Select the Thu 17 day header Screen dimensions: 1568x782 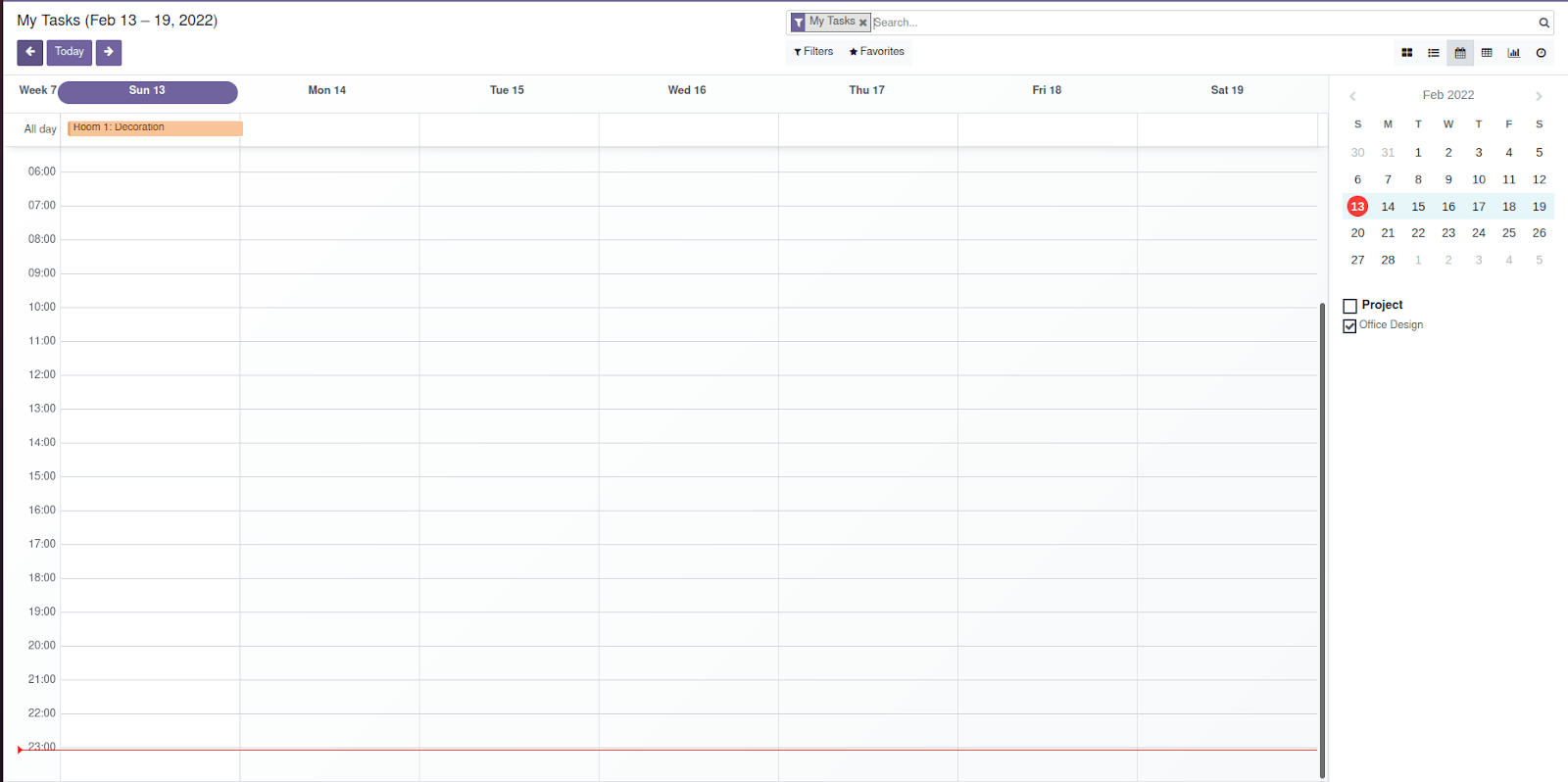coord(866,90)
